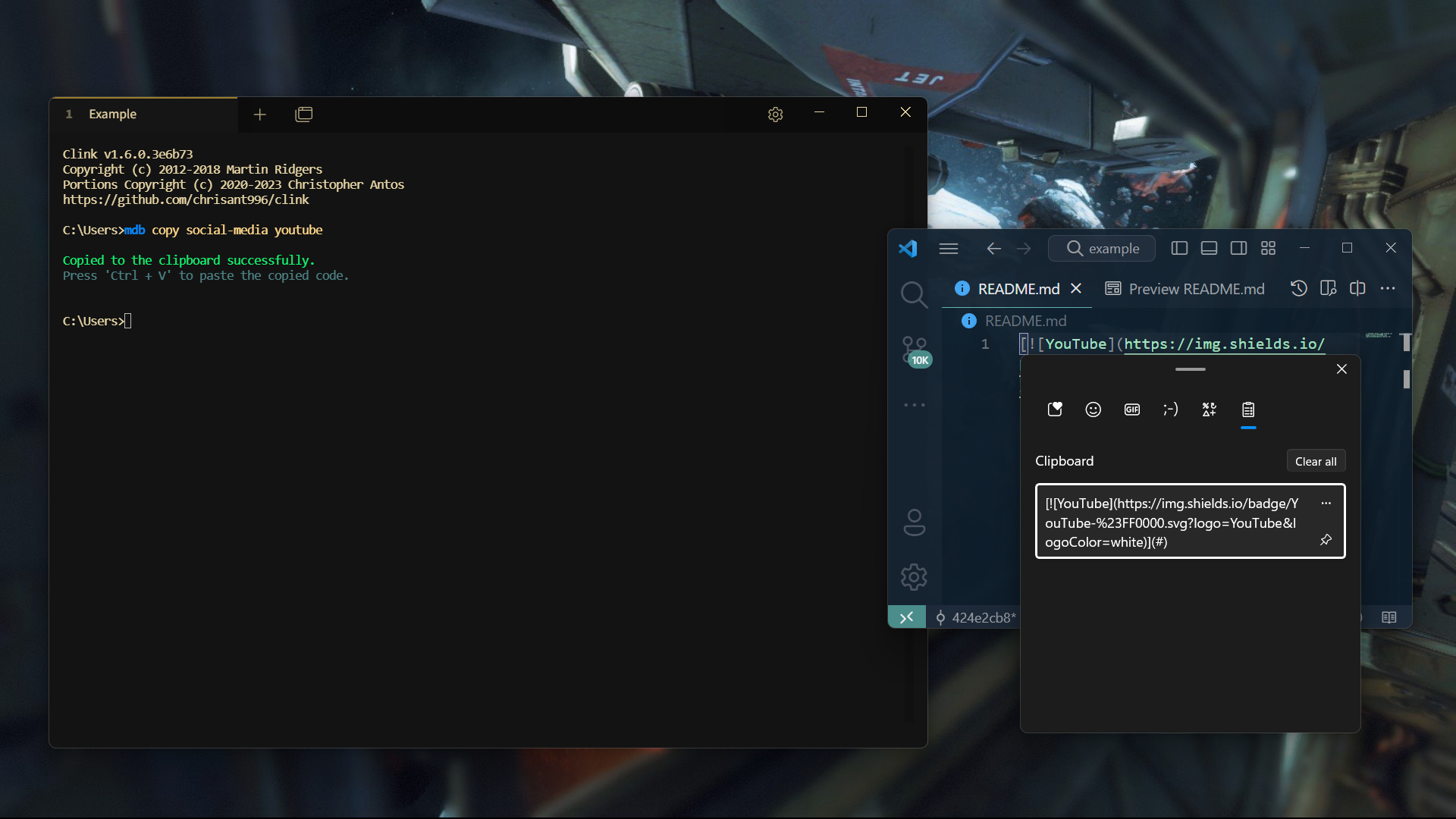Toggle the bottom panel layout

[x=1209, y=248]
